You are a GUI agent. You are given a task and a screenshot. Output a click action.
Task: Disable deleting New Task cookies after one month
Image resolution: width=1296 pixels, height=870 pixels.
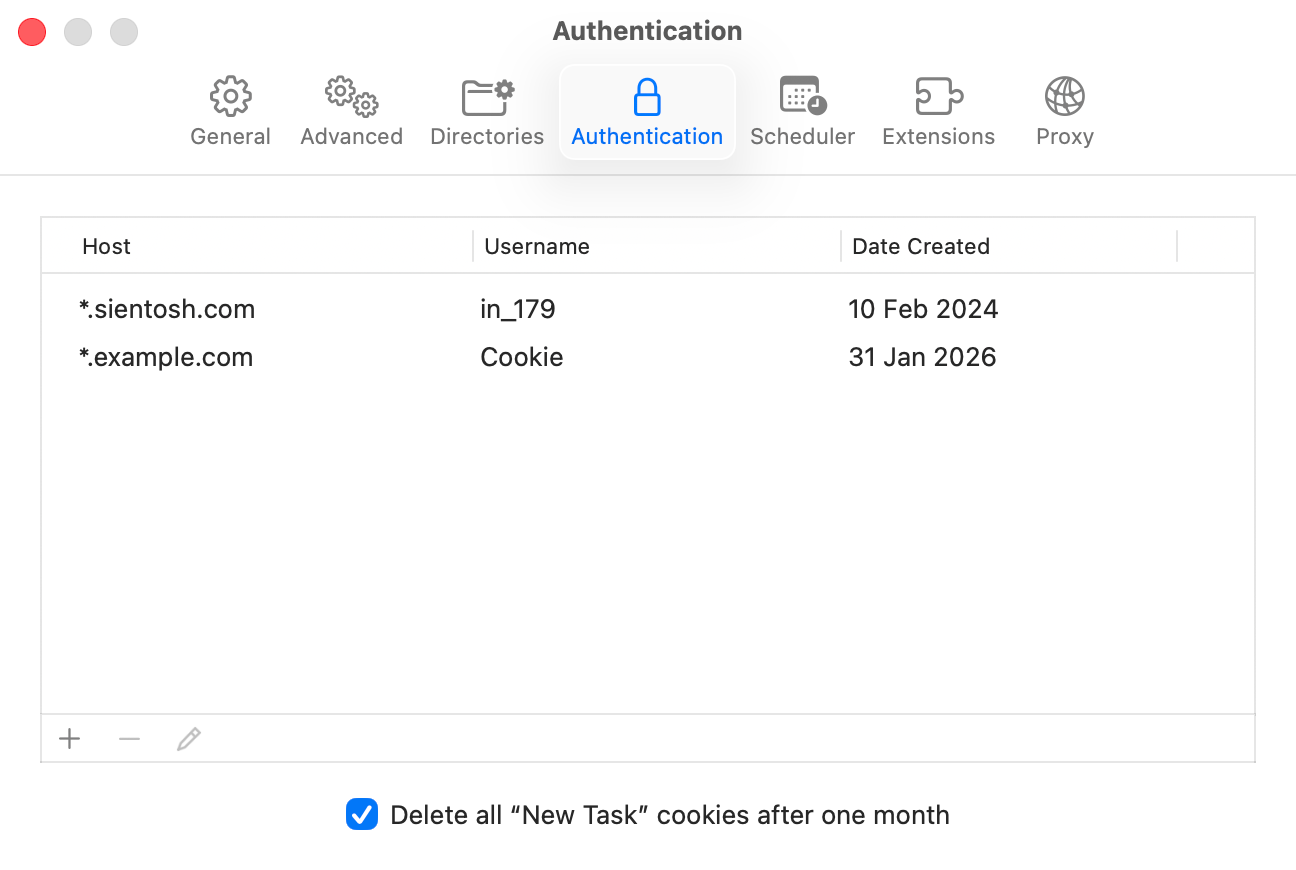pyautogui.click(x=361, y=815)
